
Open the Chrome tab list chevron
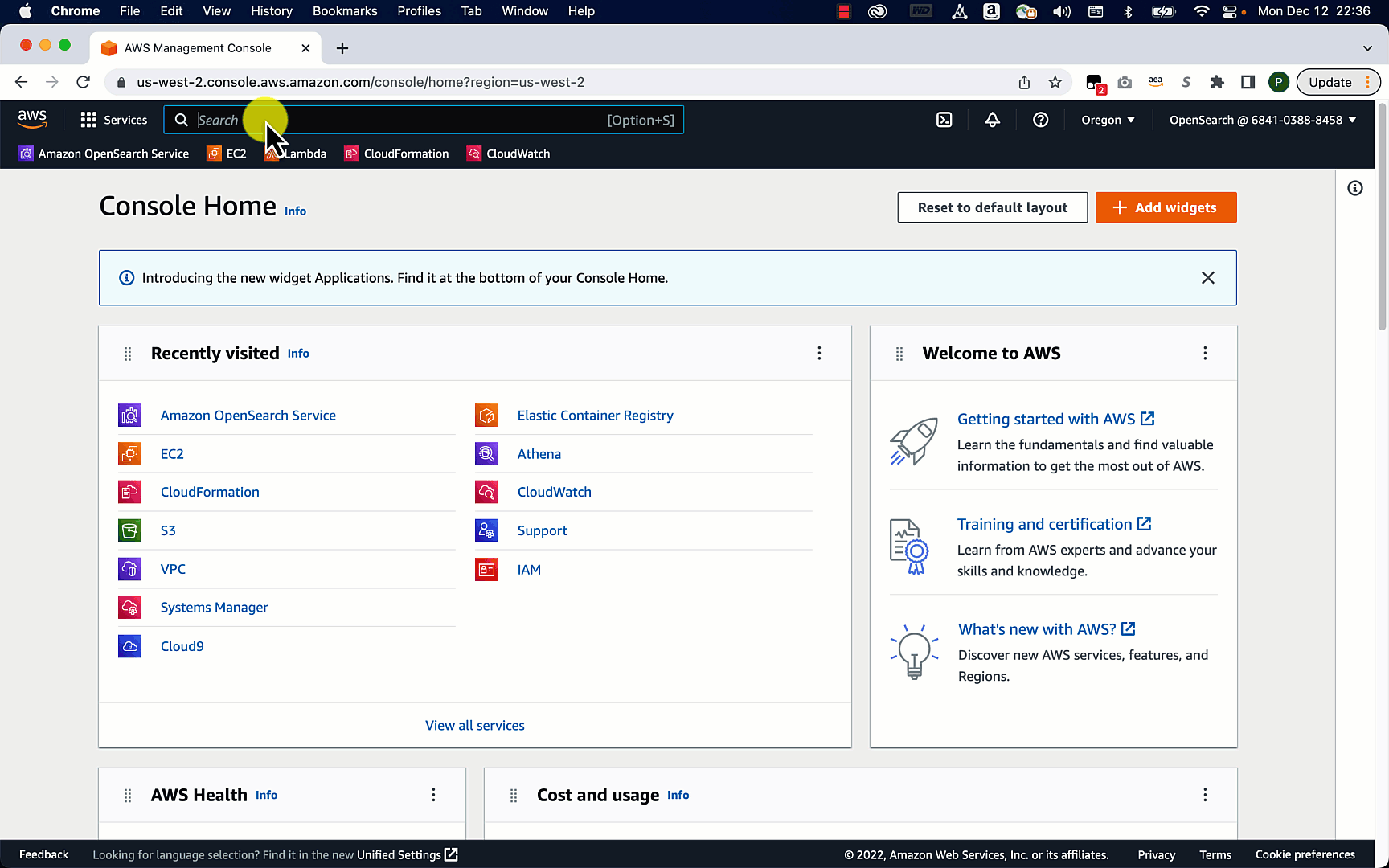pos(1367,48)
